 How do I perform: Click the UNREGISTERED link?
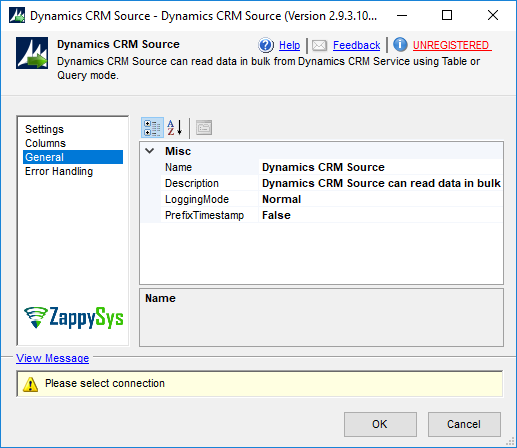(452, 45)
